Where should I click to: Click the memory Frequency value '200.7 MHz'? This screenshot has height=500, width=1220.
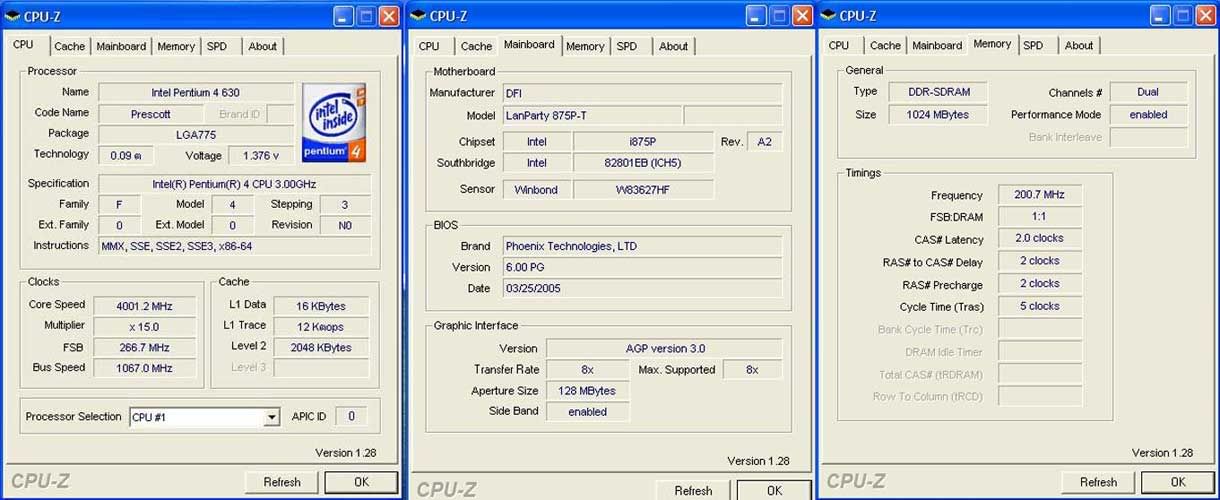click(x=1040, y=195)
